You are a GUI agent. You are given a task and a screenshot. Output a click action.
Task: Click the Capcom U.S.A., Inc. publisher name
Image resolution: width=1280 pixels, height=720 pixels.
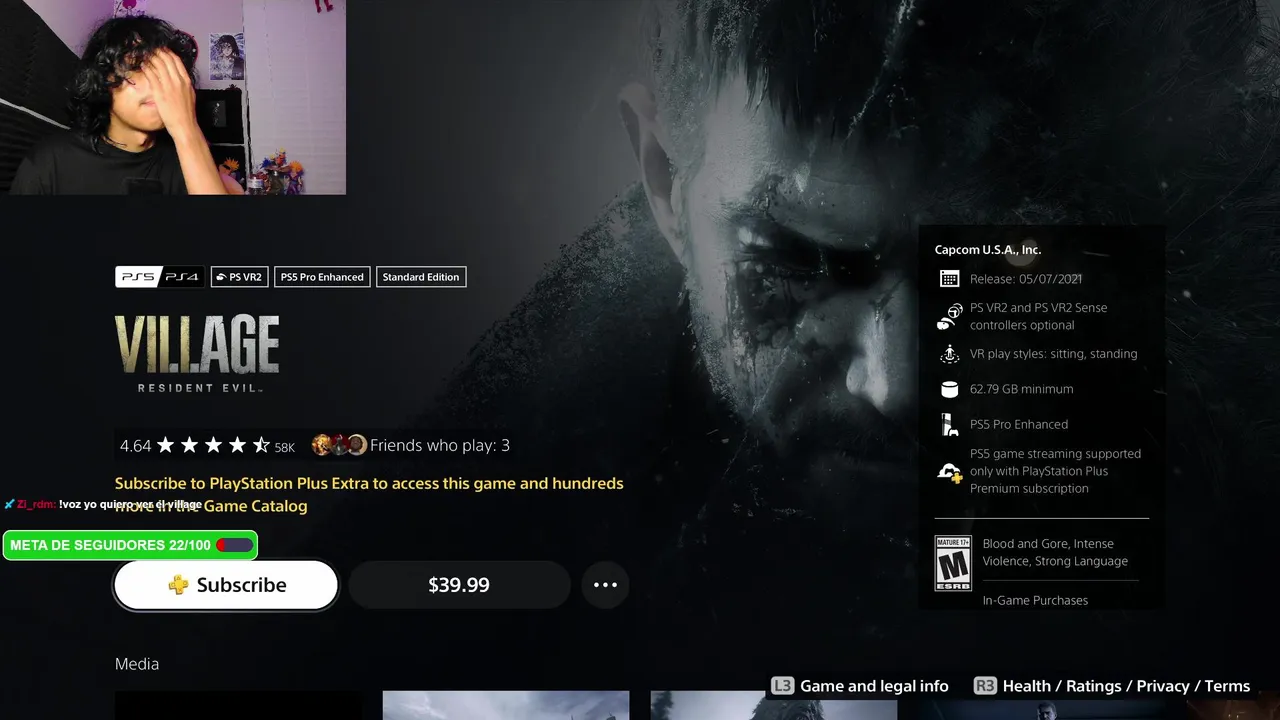[988, 250]
